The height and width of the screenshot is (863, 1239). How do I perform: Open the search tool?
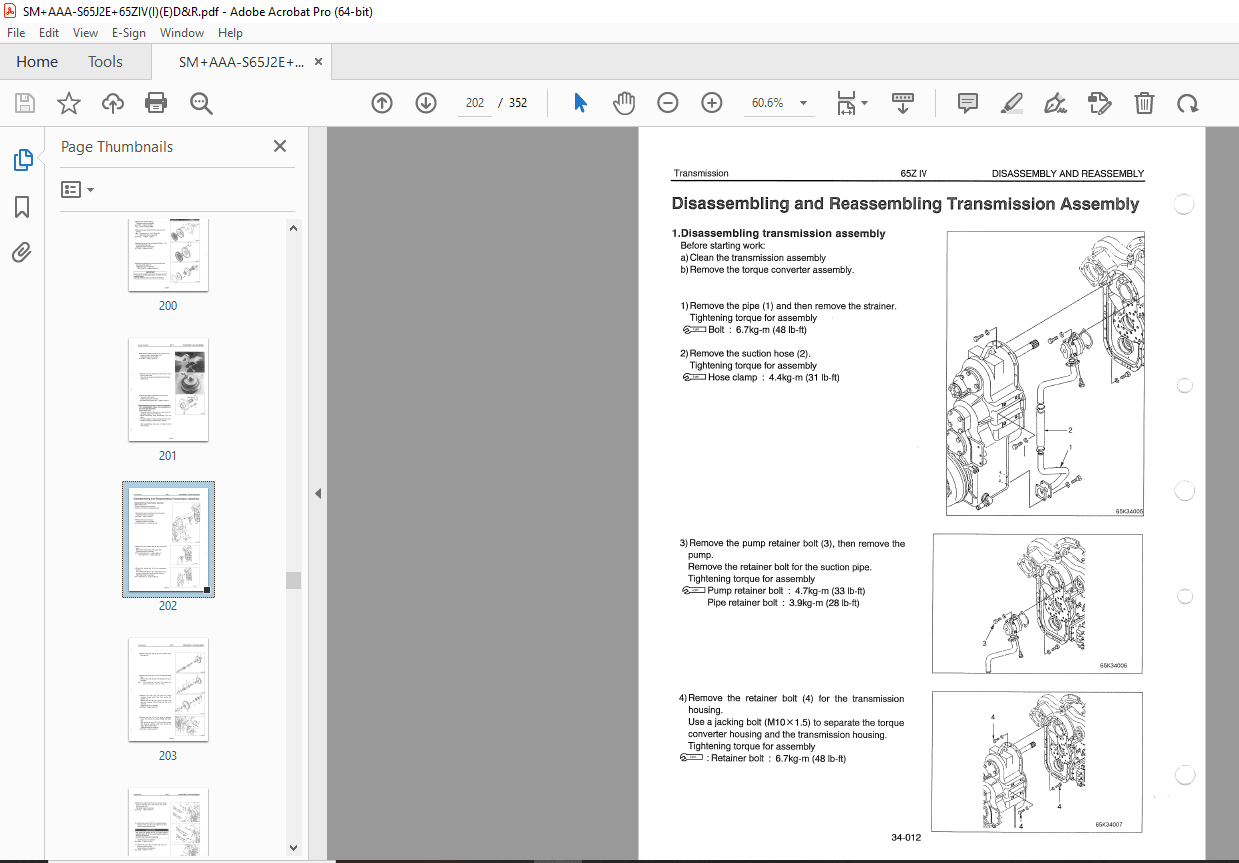(200, 103)
